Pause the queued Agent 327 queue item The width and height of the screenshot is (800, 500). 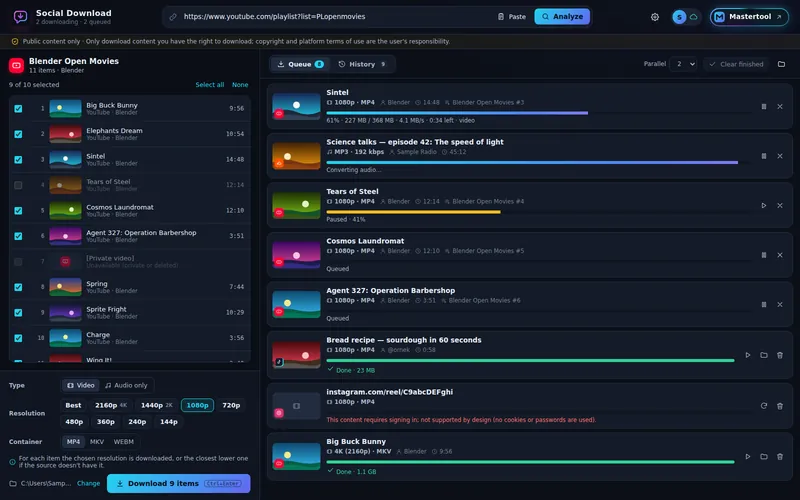764,305
